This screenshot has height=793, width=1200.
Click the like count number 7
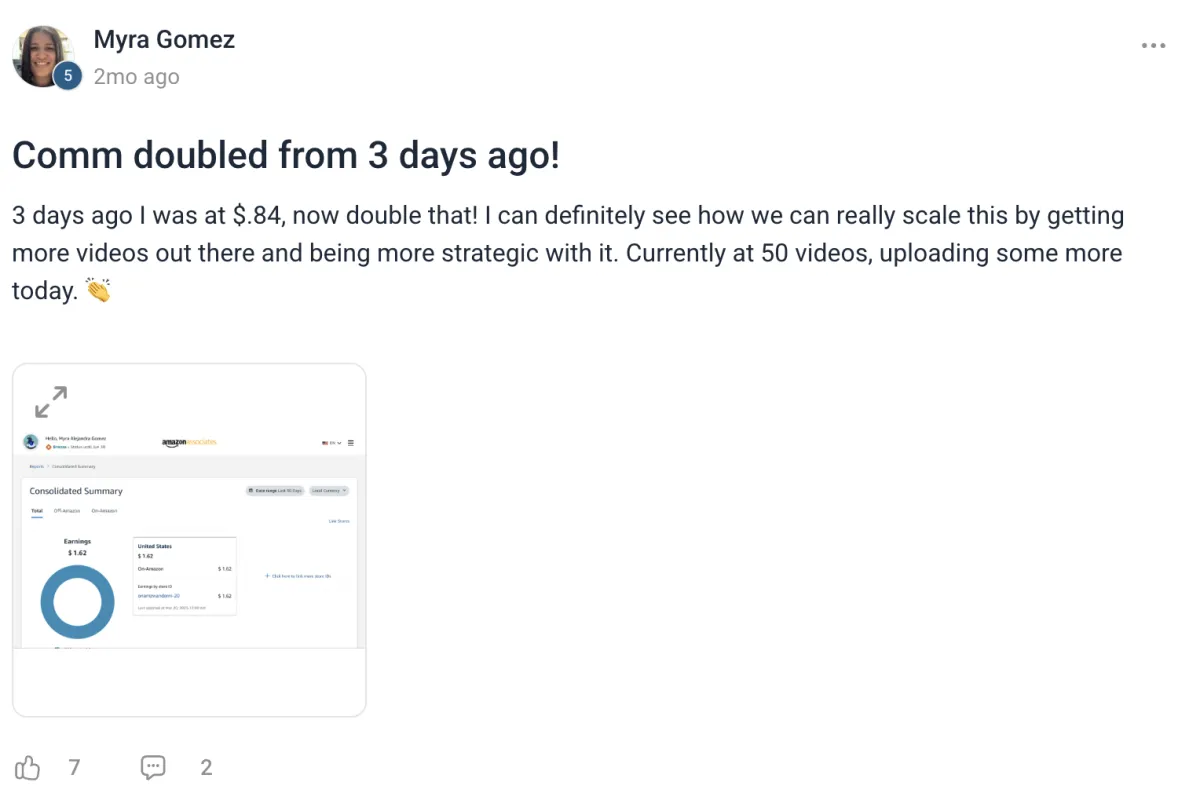(74, 768)
